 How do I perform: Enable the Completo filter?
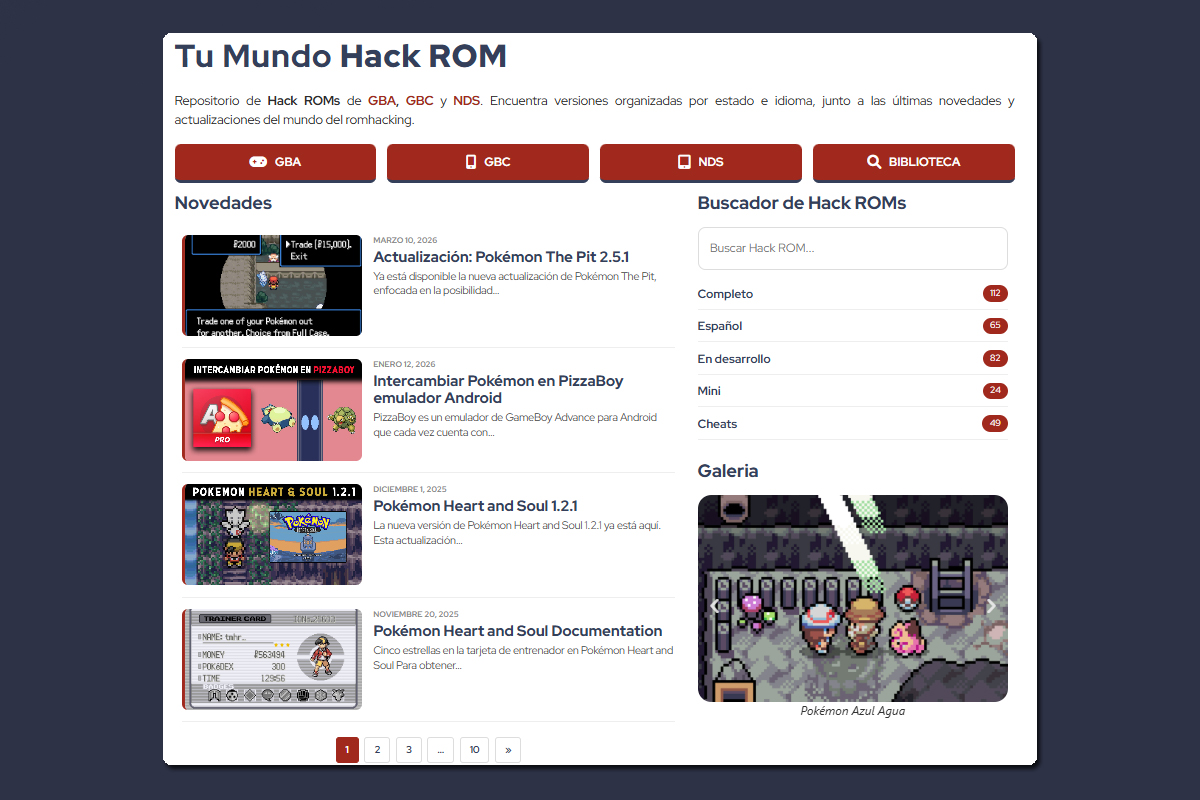[725, 293]
